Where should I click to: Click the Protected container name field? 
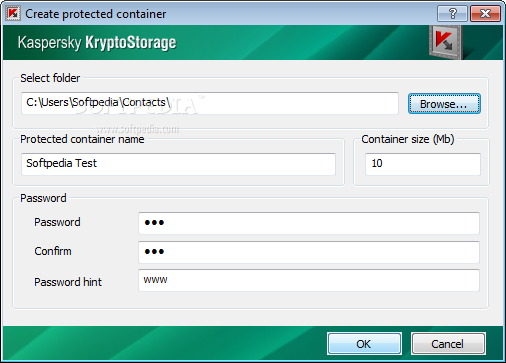tap(178, 164)
